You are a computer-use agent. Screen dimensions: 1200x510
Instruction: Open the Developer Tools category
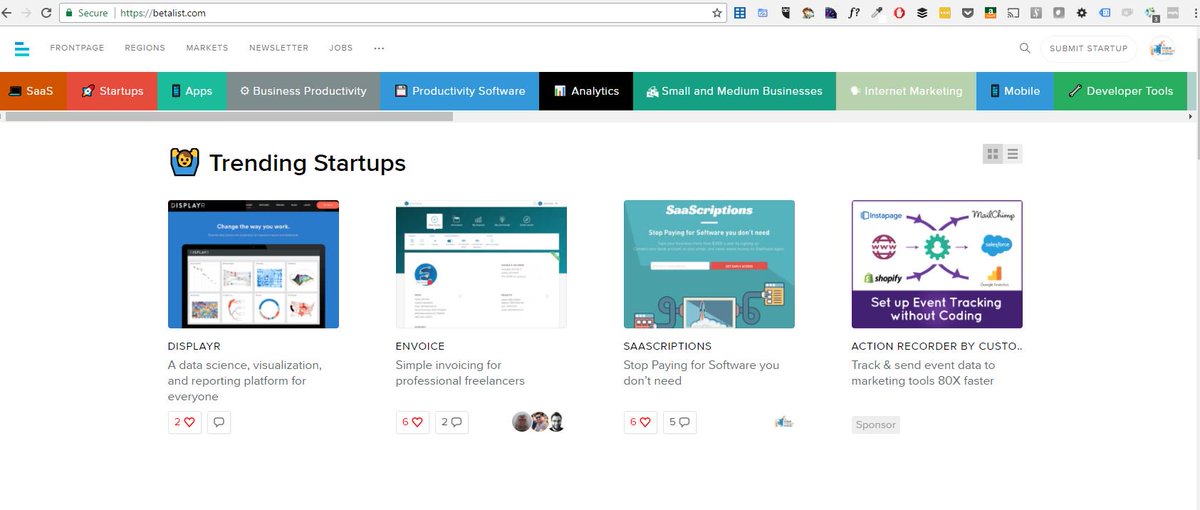[1121, 91]
